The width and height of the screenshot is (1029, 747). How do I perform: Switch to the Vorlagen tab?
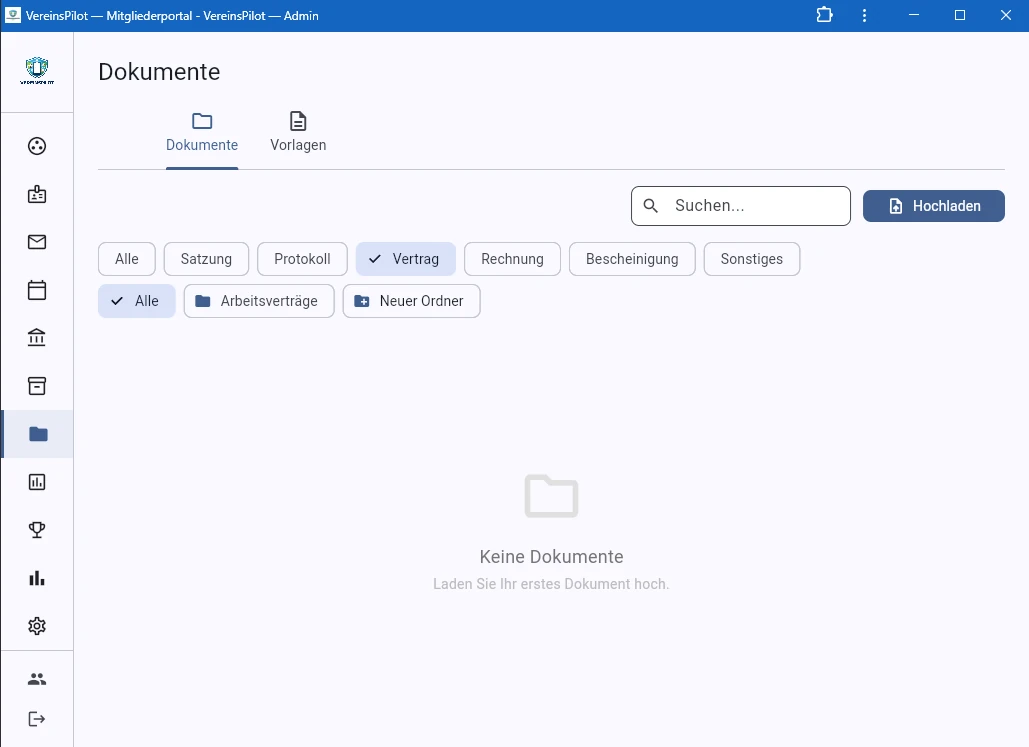click(x=298, y=132)
